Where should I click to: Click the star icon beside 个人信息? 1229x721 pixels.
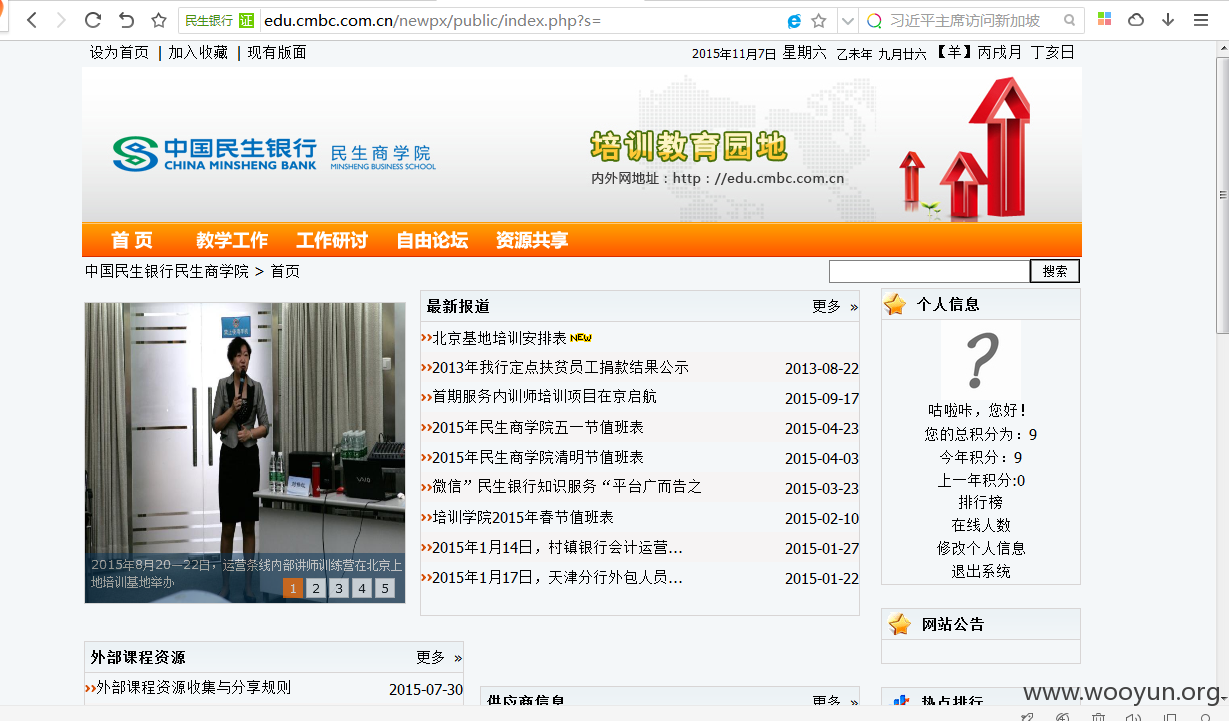(895, 304)
